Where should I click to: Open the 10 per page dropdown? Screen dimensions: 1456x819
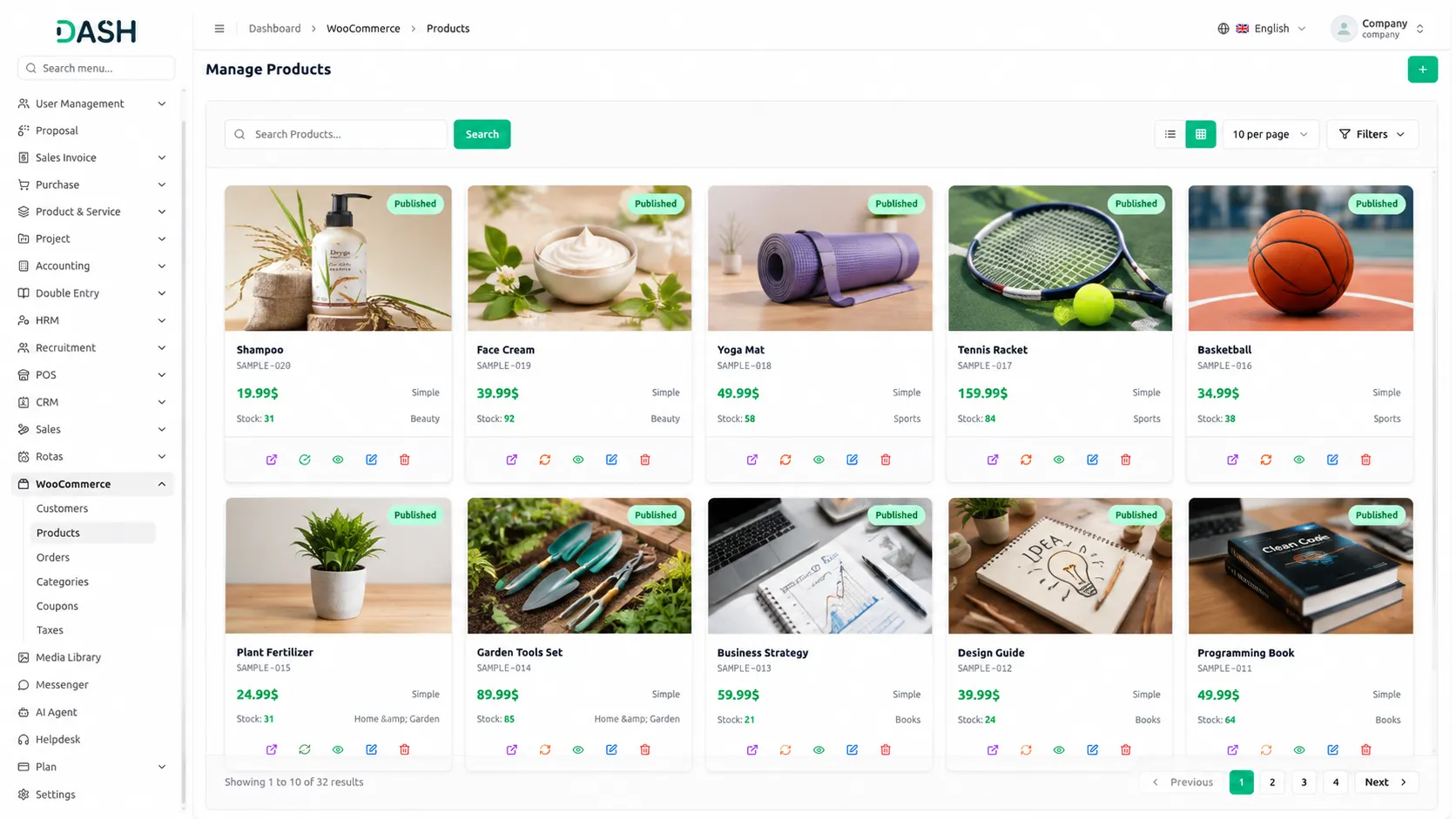(1271, 134)
